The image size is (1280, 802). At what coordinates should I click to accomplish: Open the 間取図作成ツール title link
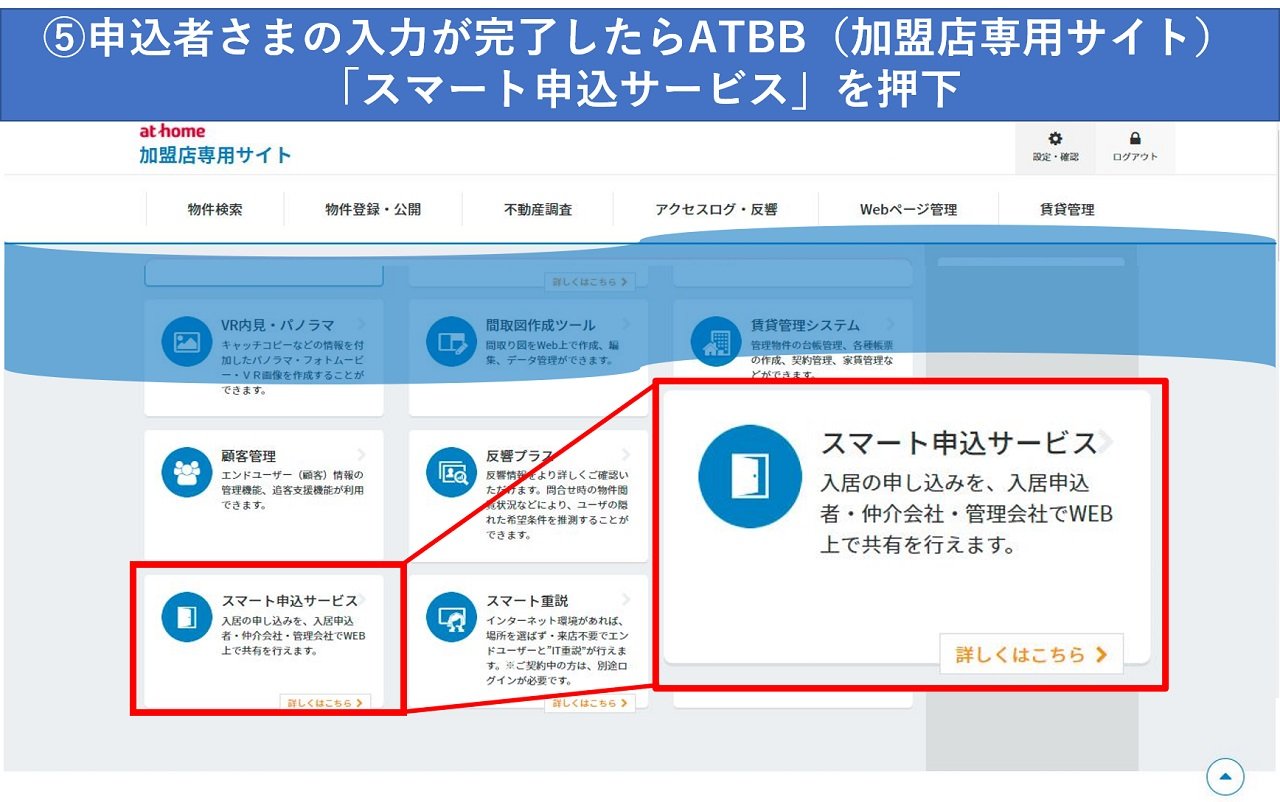(x=541, y=325)
